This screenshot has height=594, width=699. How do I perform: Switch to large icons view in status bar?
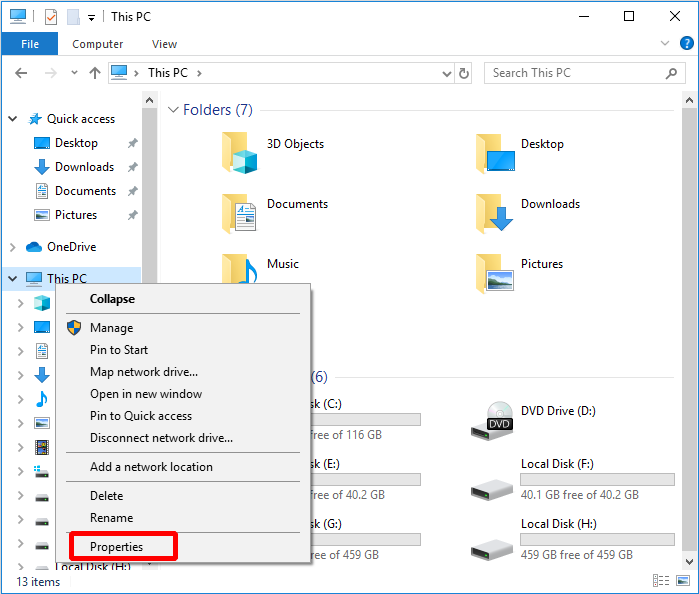[683, 580]
